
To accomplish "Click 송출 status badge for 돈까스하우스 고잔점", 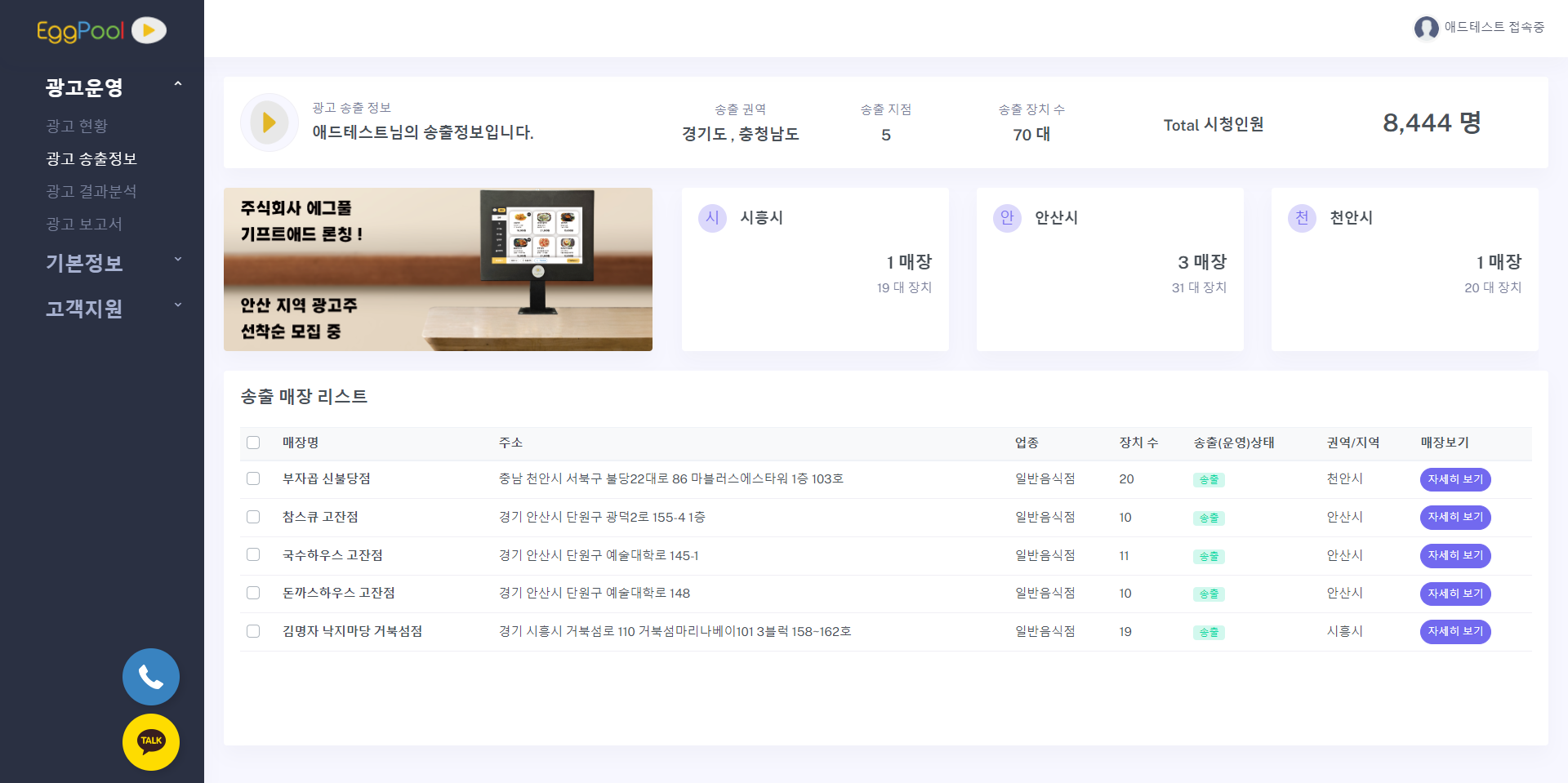I will pyautogui.click(x=1209, y=594).
